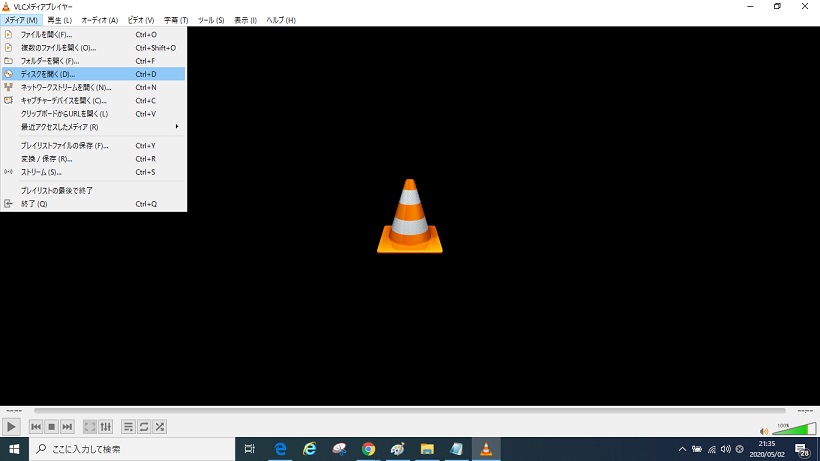Open the ヘルプ(H) menu
Screen dimensions: 820x461
(x=281, y=20)
